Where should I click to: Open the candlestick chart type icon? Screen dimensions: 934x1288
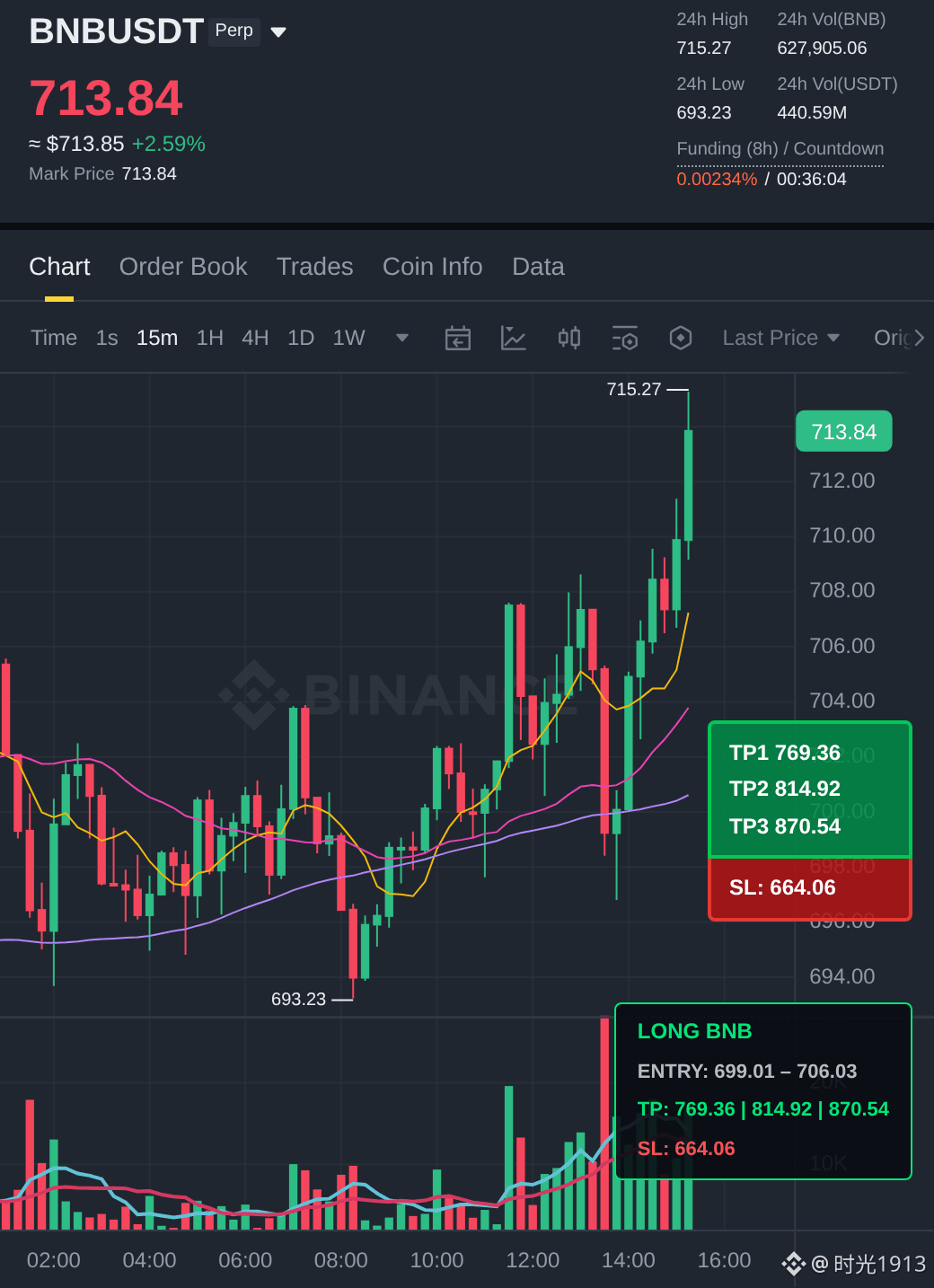[569, 338]
